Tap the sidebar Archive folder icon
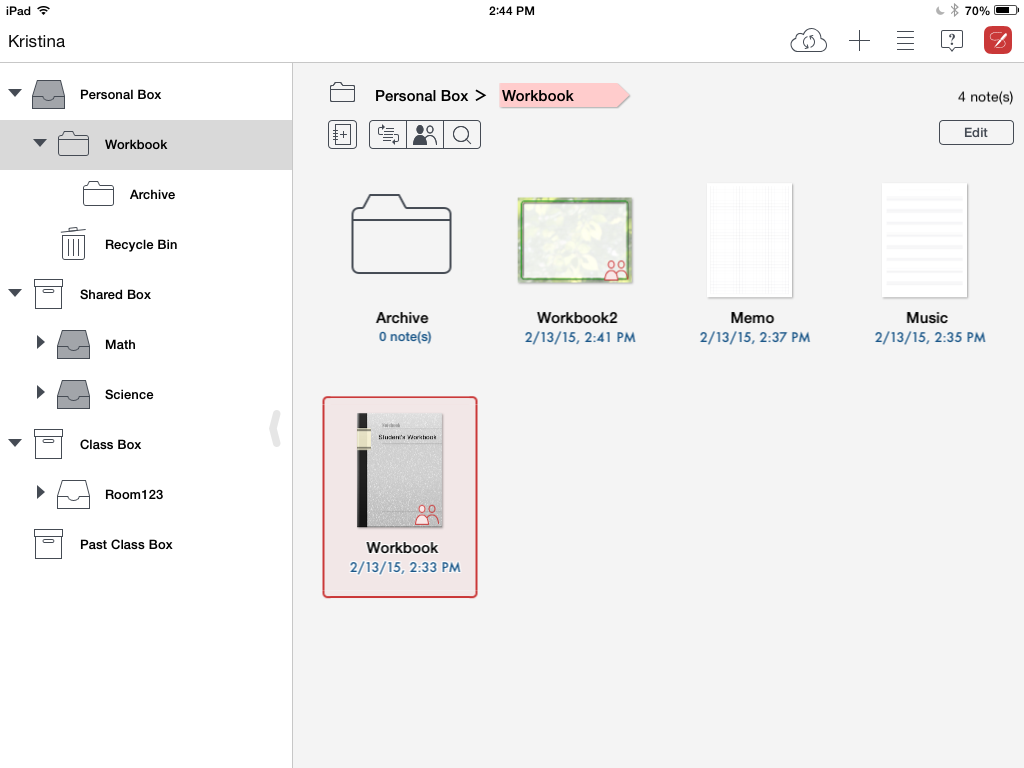Screen dimensions: 1024x768 [x=98, y=194]
